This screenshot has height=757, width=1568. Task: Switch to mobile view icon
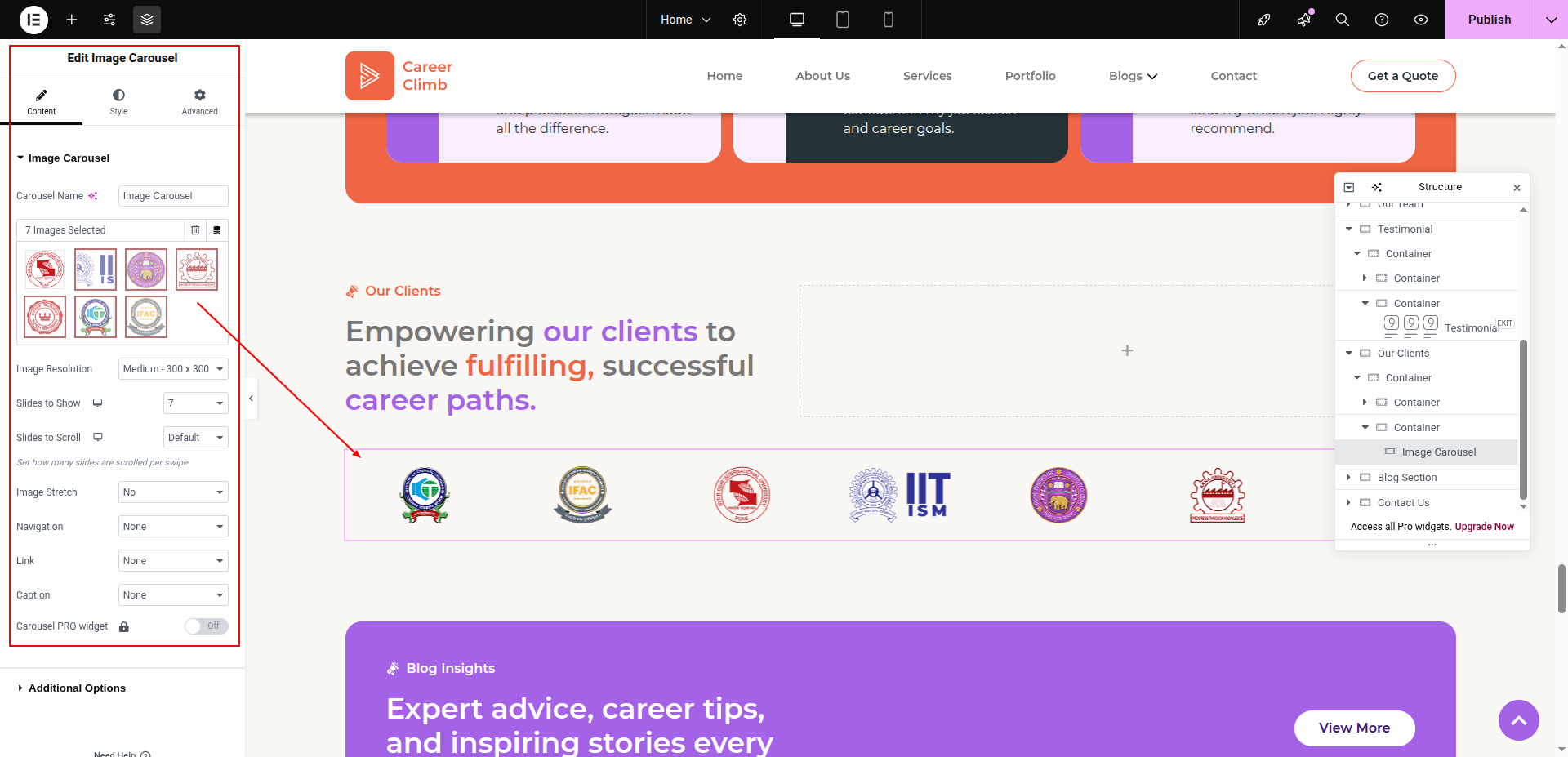pos(889,20)
